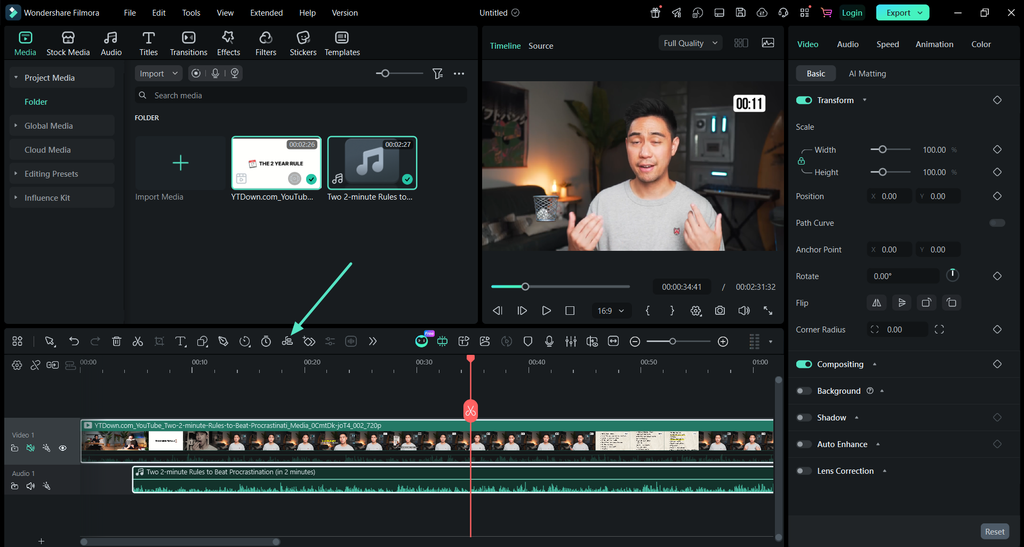This screenshot has width=1024, height=547.
Task: Play the preview video
Action: pos(546,311)
